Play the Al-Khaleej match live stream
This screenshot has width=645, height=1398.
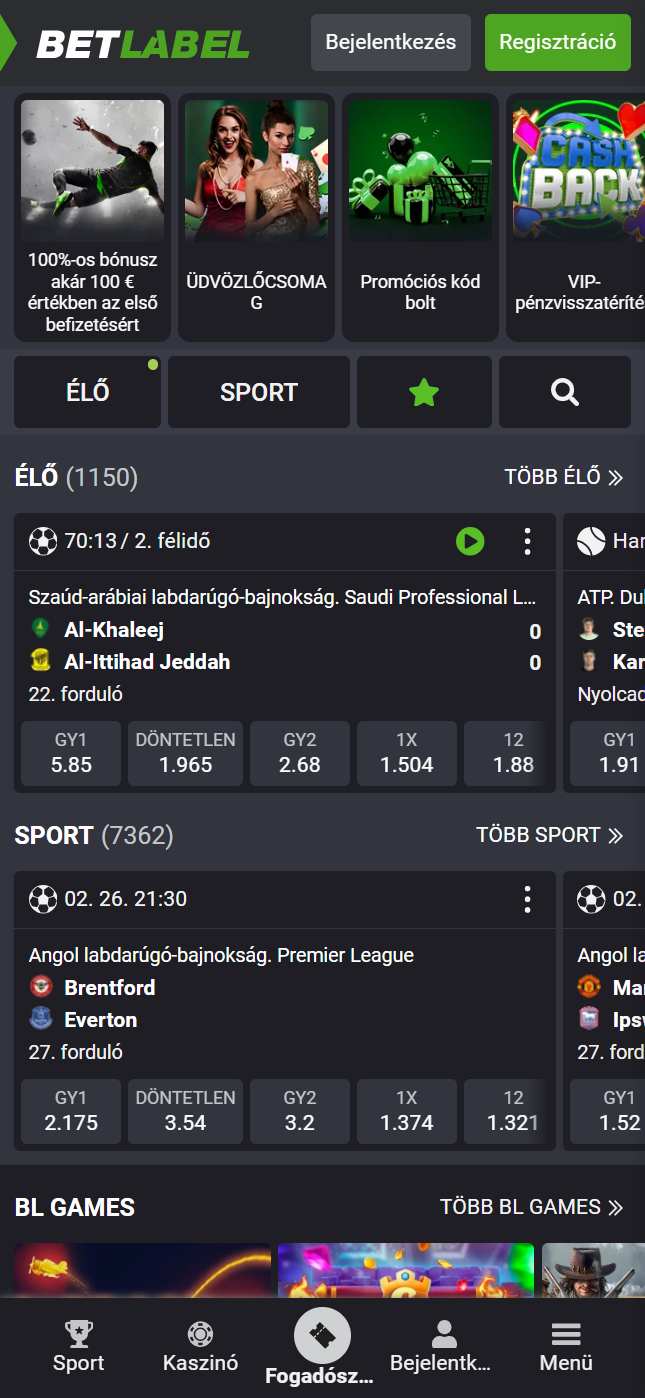point(470,542)
